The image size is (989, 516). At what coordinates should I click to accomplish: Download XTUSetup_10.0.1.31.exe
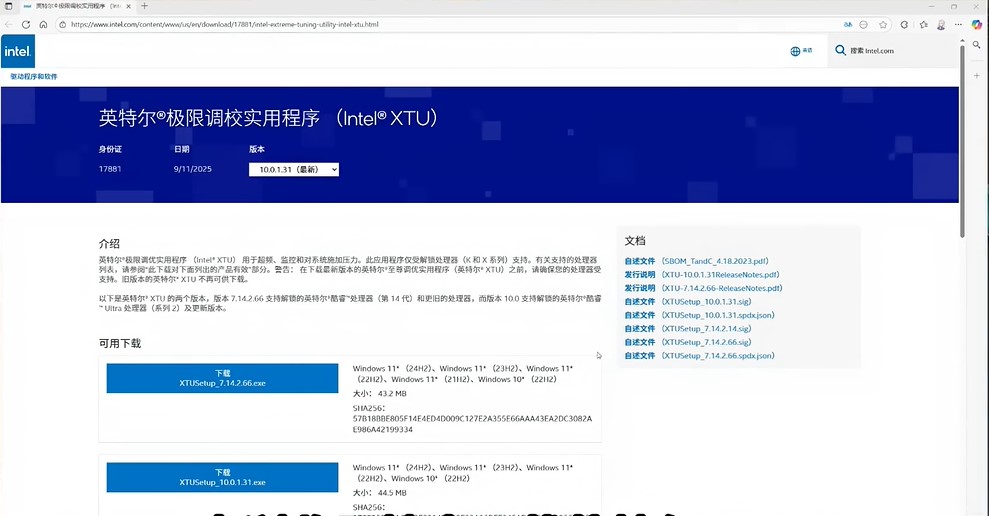(222, 478)
